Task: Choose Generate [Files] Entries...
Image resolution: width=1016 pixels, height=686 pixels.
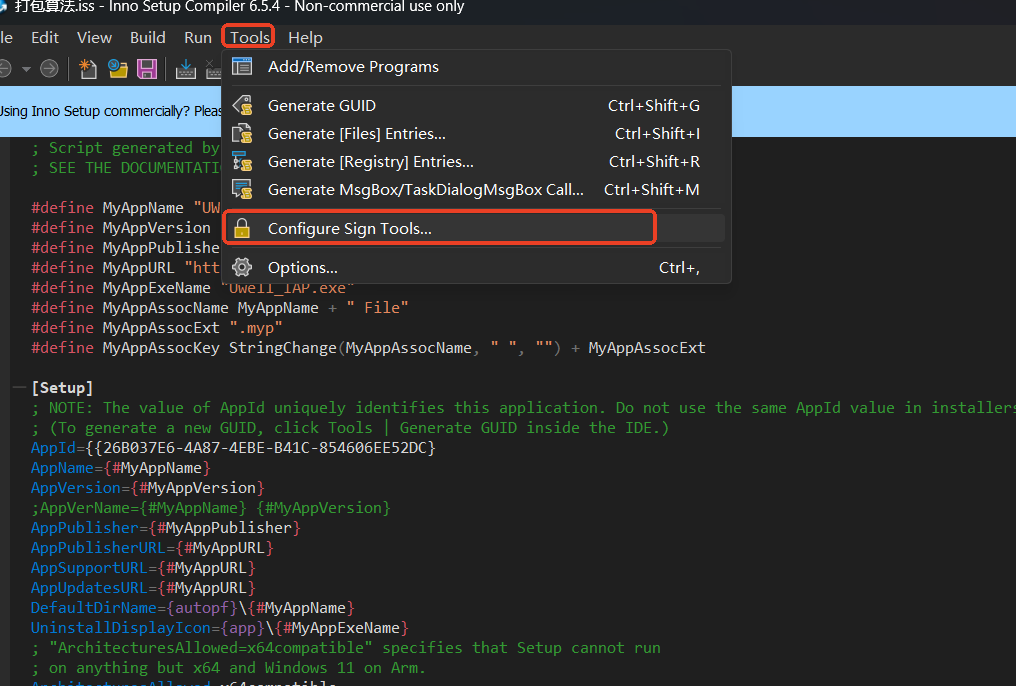Action: 476,133
